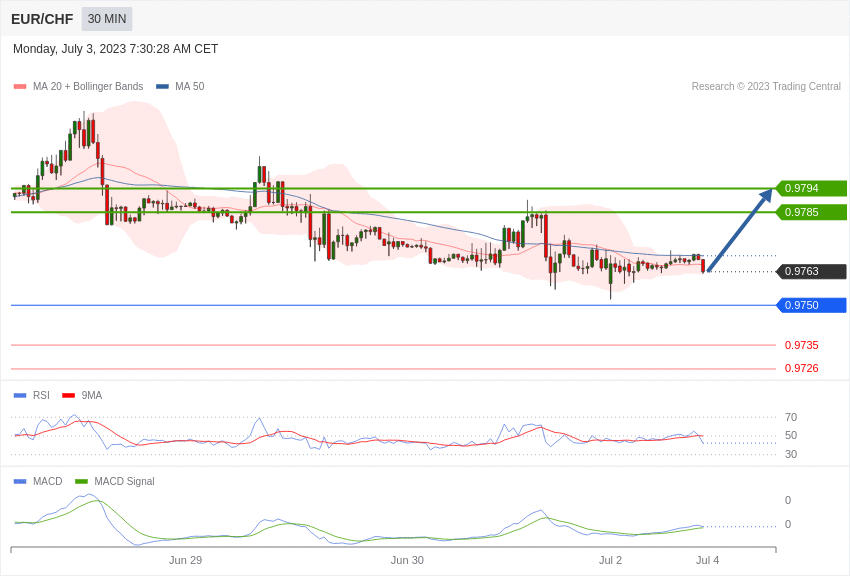The image size is (850, 576).
Task: Click the MACD Signal legend swatch
Action: [x=81, y=481]
